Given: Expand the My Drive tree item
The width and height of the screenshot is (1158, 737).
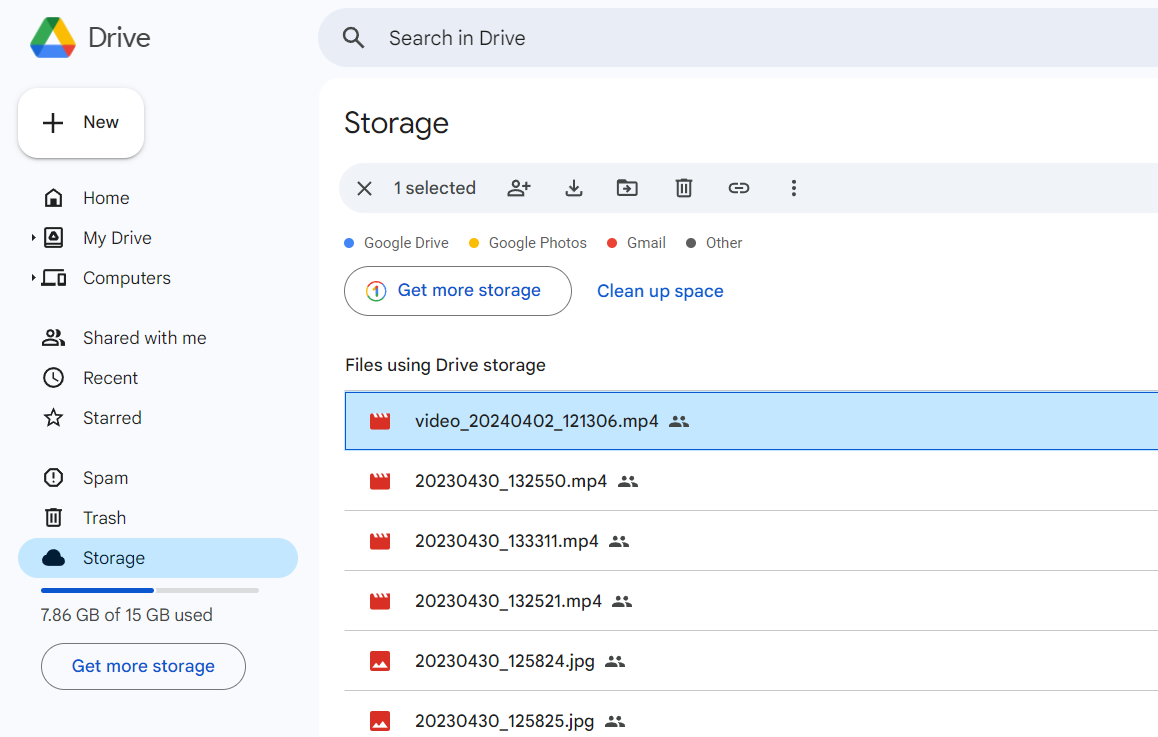Looking at the screenshot, I should (x=33, y=237).
